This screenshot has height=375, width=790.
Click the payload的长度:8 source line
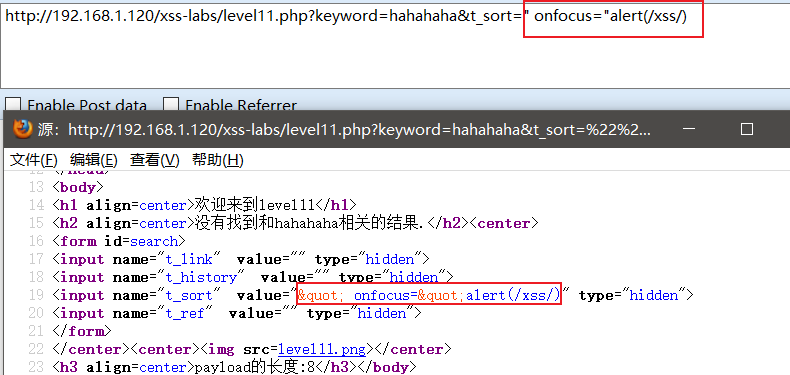pos(234,367)
